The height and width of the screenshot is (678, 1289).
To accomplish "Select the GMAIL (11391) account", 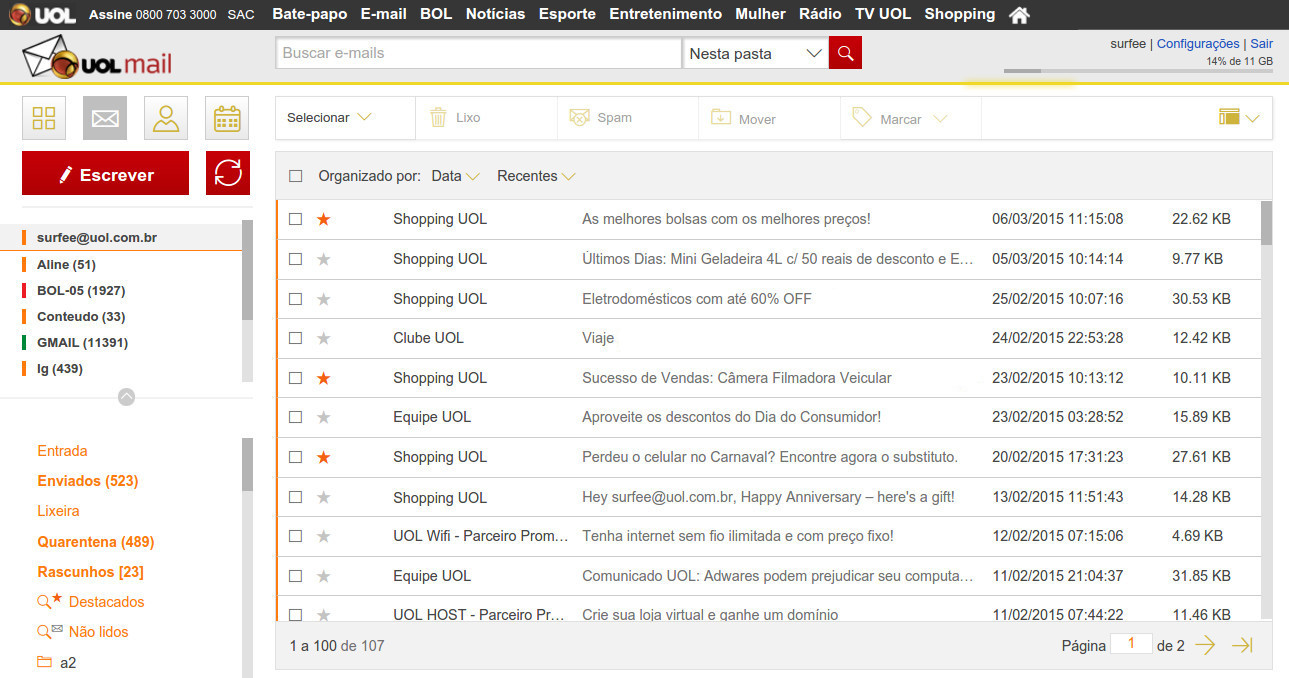I will pyautogui.click(x=82, y=343).
